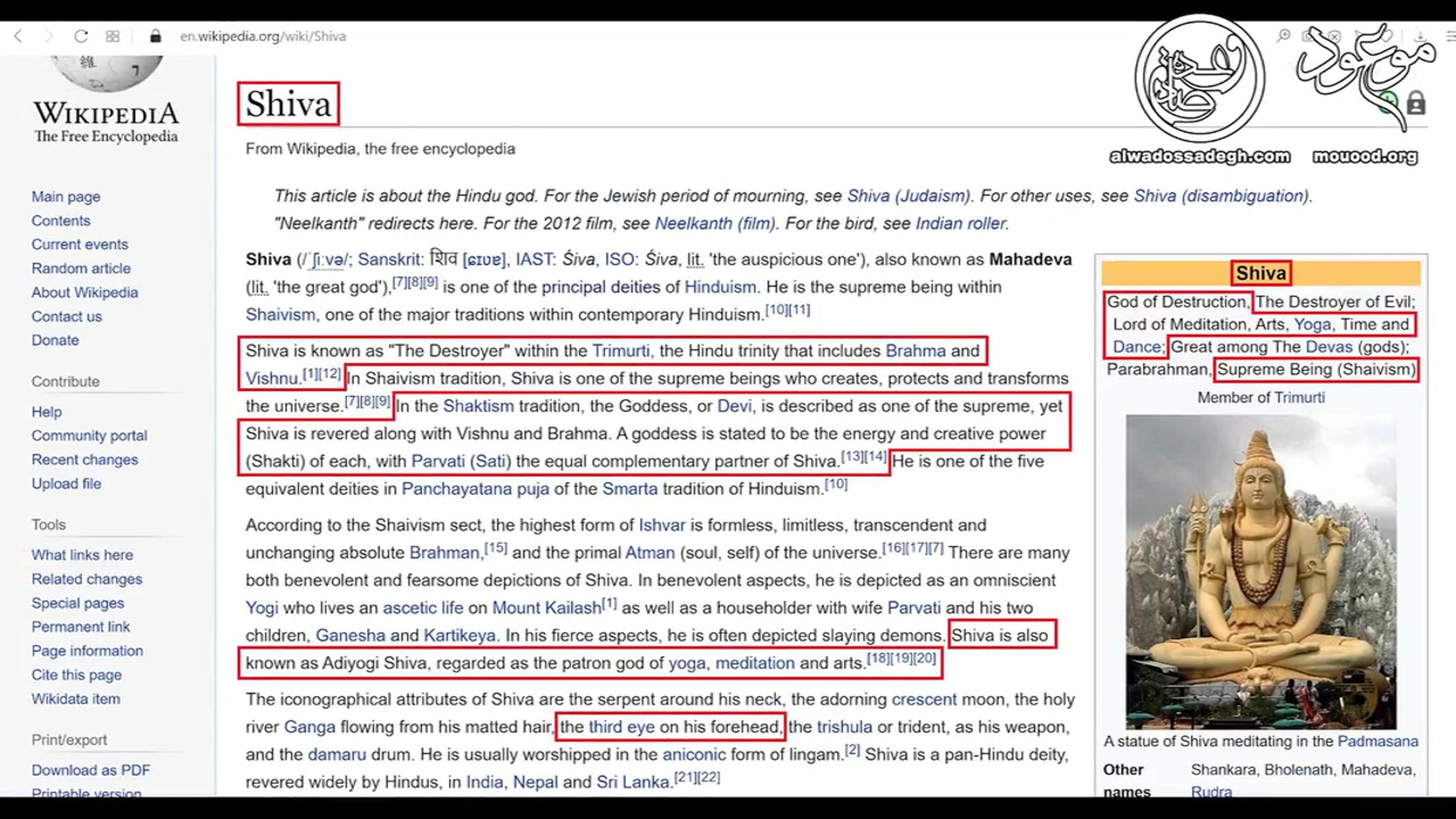Go back using the browser back arrow
Viewport: 1456px width, 819px height.
click(x=18, y=36)
